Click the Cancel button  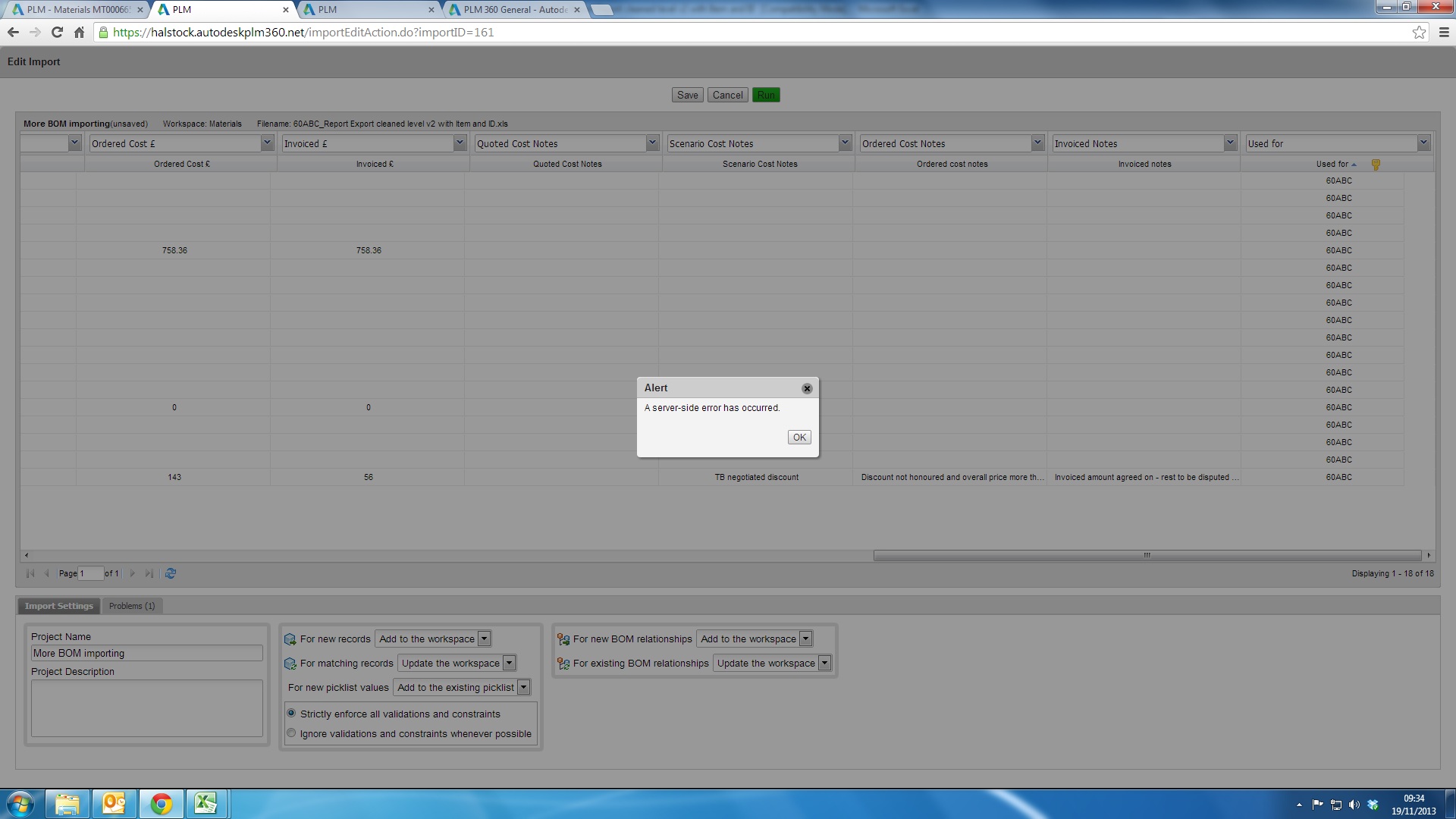point(728,95)
